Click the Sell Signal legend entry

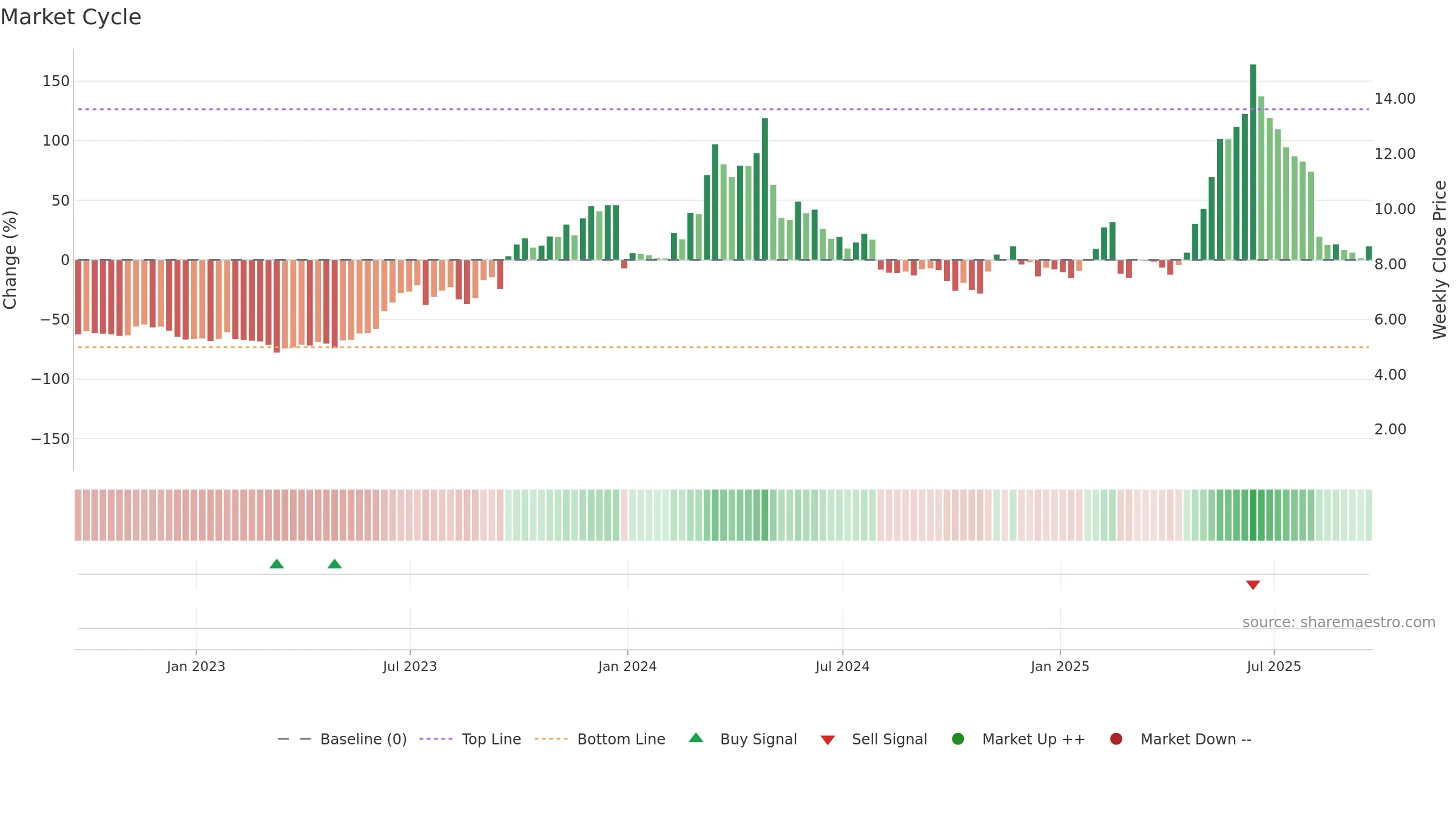click(x=874, y=739)
